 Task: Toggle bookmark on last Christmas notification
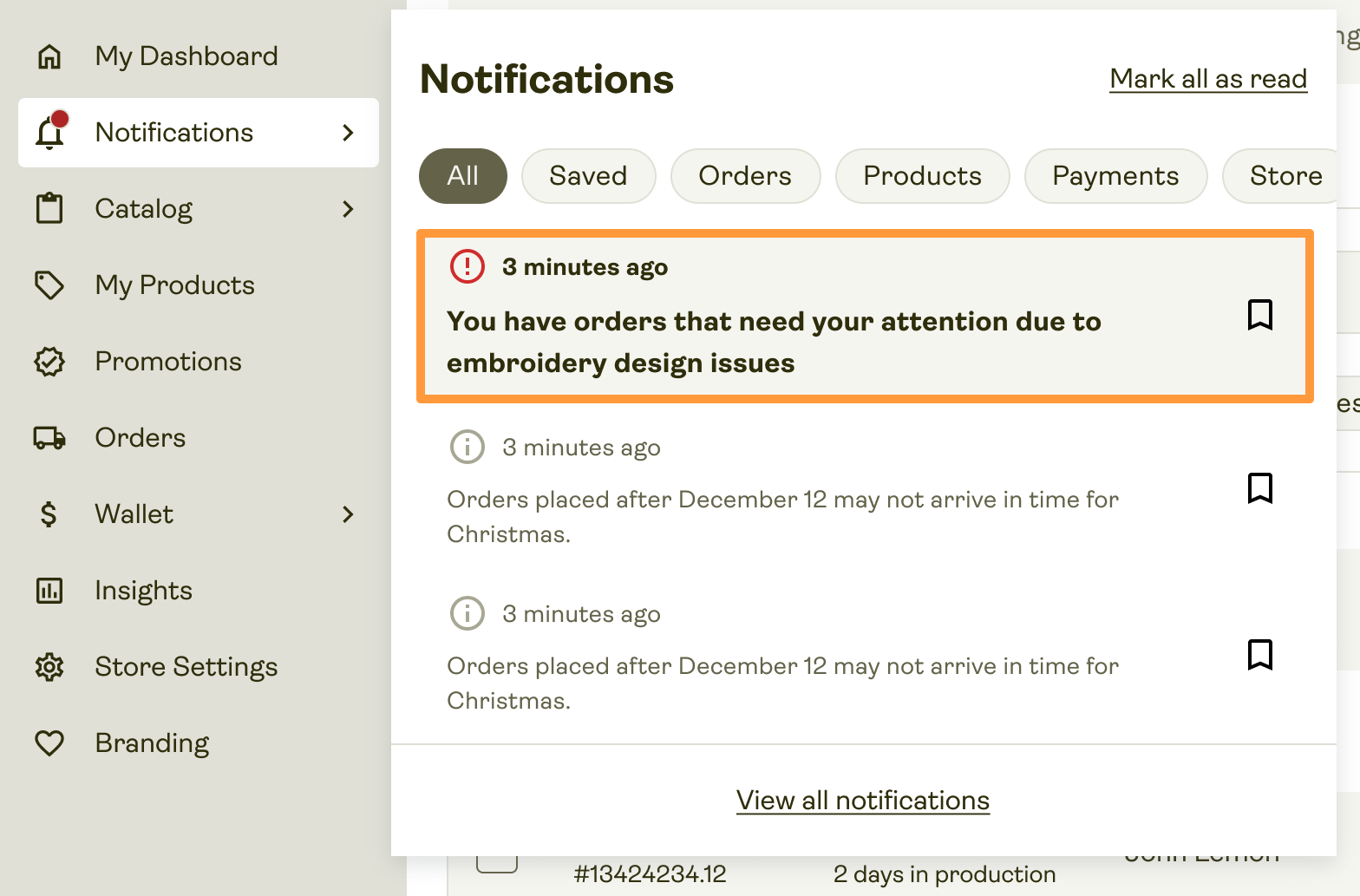point(1259,655)
